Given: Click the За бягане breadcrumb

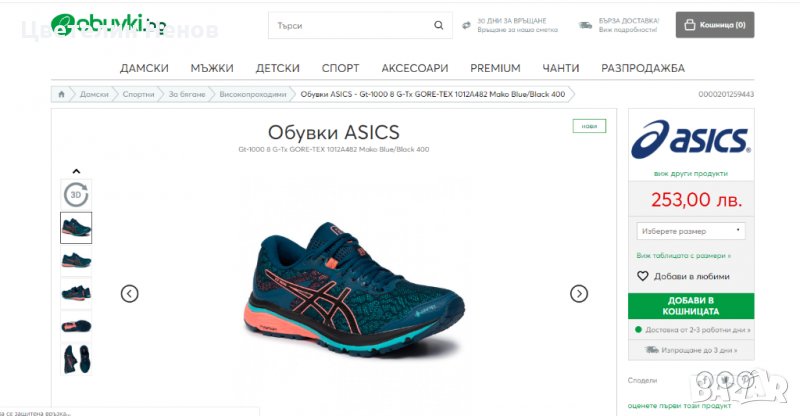Looking at the screenshot, I should (x=187, y=94).
